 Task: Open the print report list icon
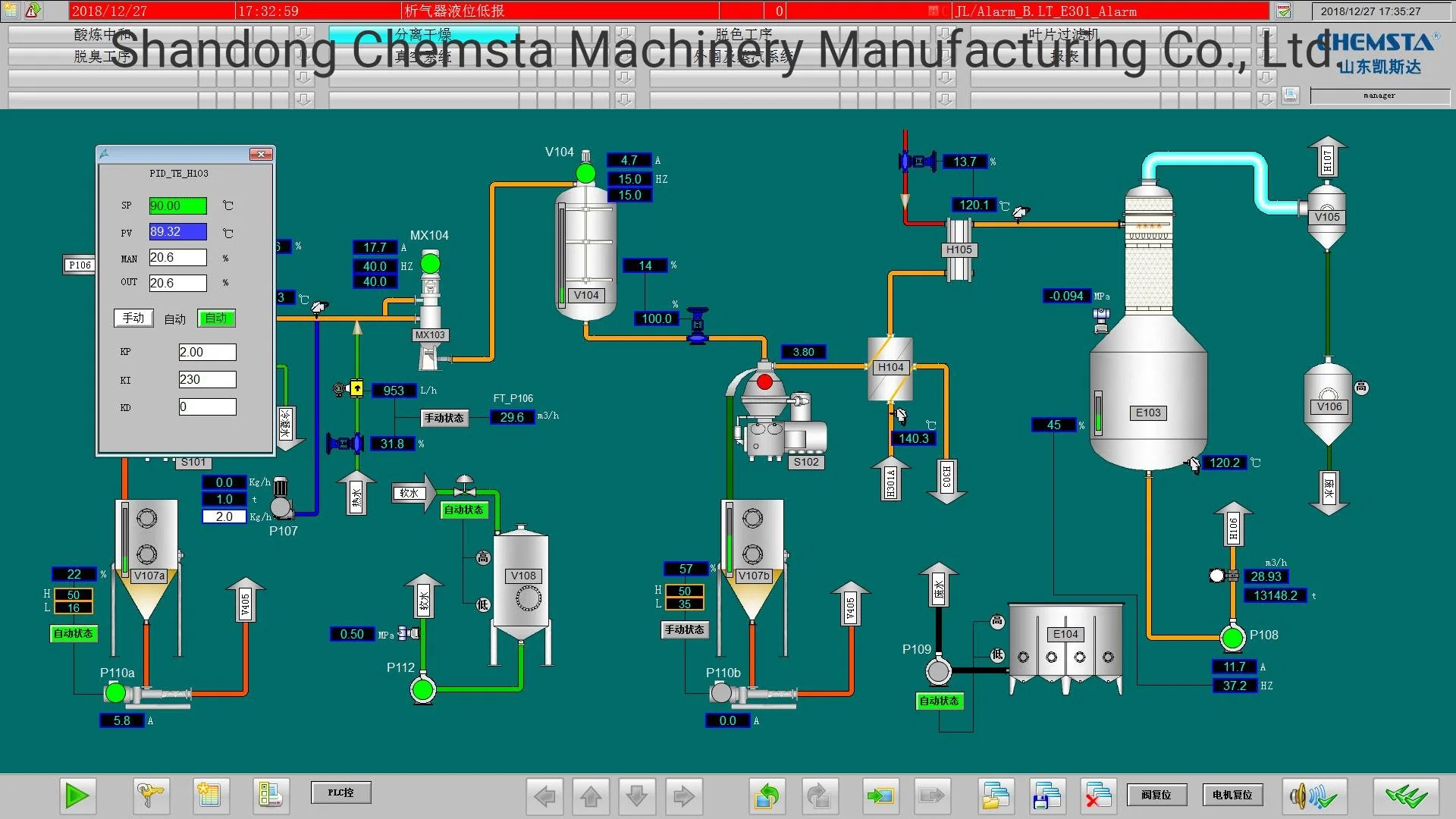(x=270, y=795)
